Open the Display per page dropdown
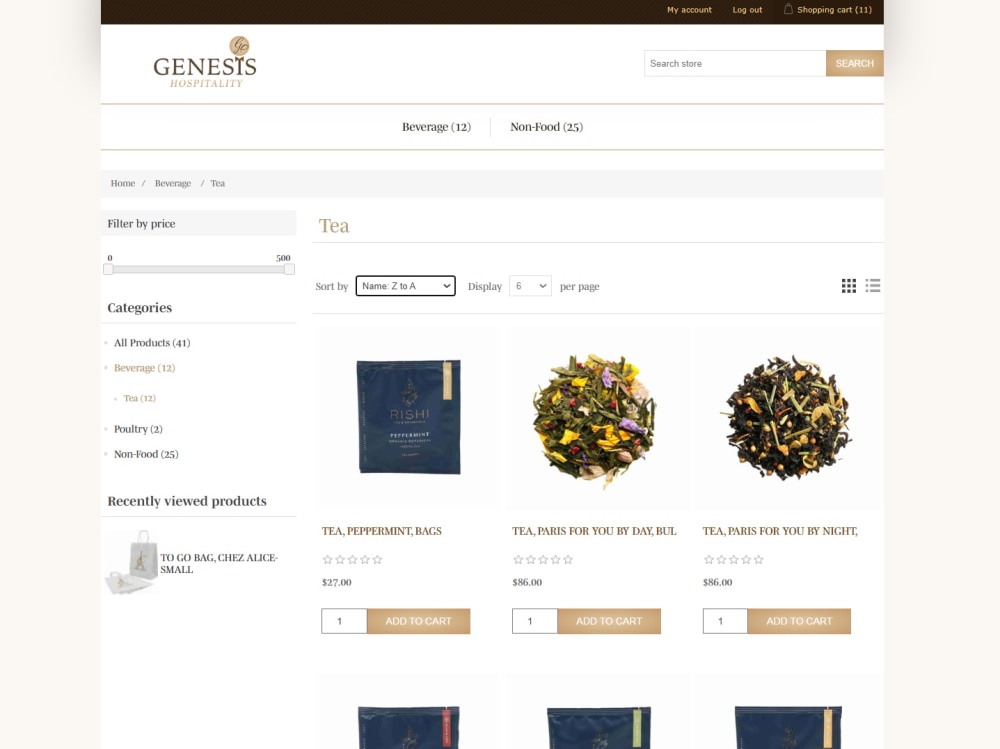This screenshot has width=1000, height=749. pyautogui.click(x=530, y=286)
